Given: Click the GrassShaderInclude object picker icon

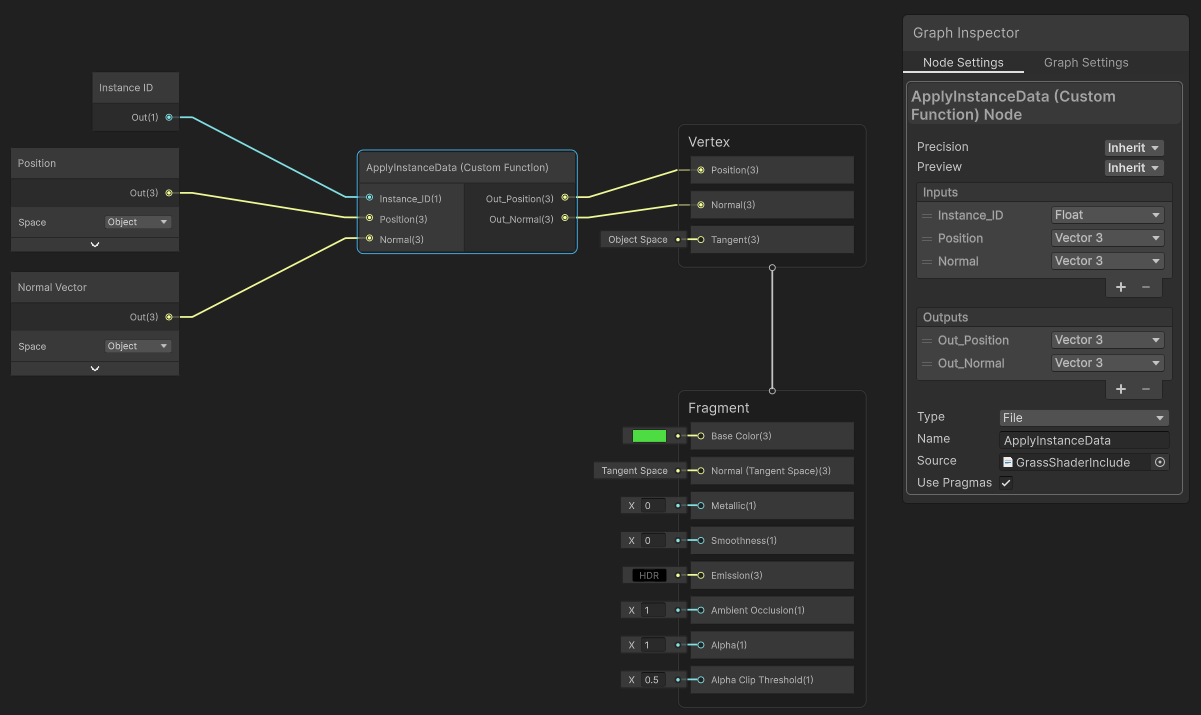Looking at the screenshot, I should pyautogui.click(x=1160, y=461).
